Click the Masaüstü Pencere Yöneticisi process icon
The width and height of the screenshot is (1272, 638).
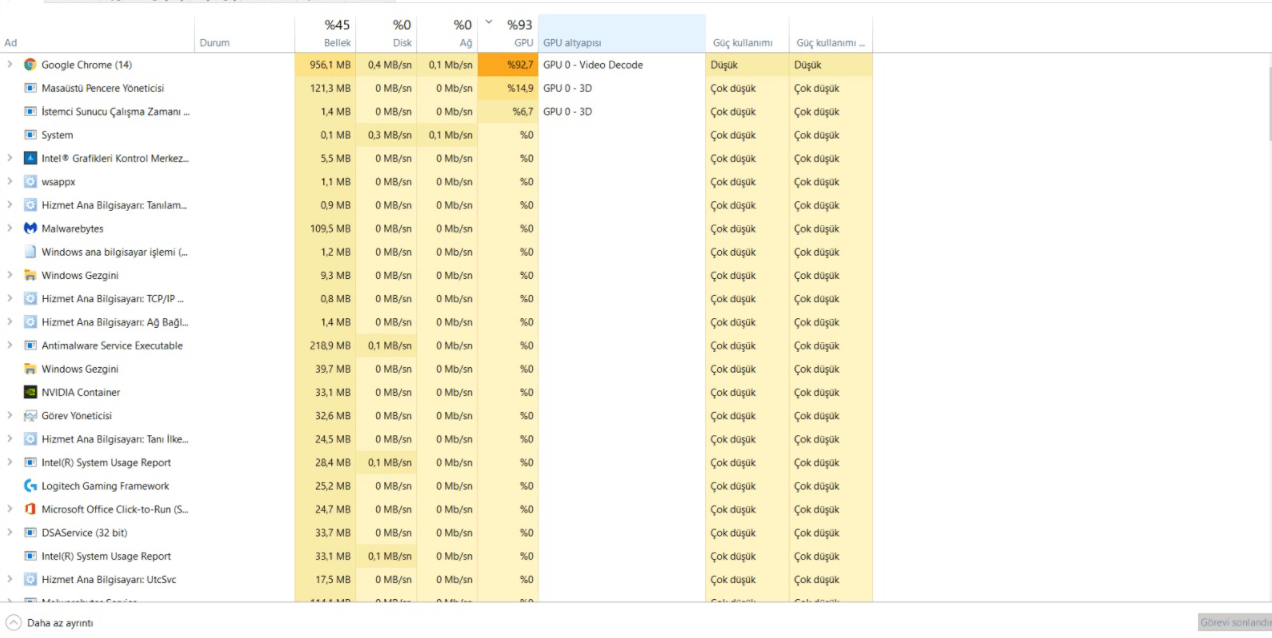pos(30,88)
